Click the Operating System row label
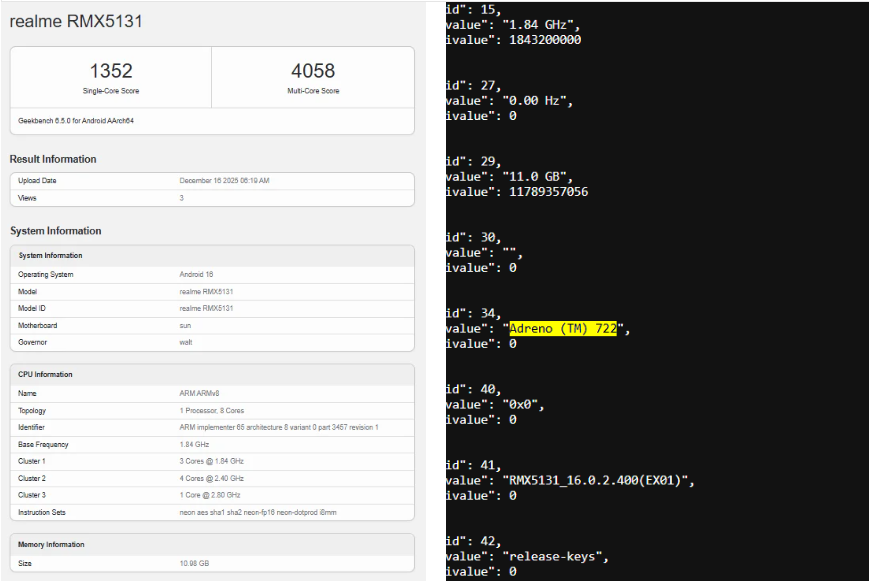 click(x=45, y=274)
